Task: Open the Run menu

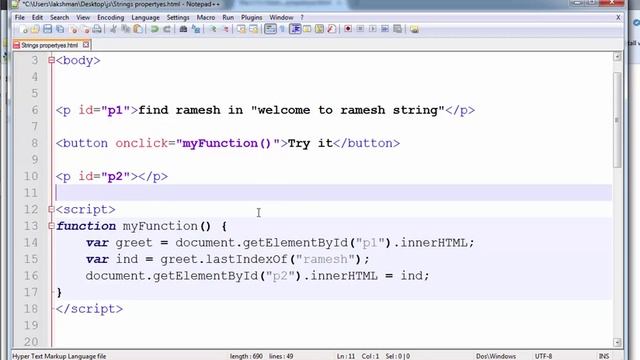Action: pyautogui.click(x=228, y=18)
